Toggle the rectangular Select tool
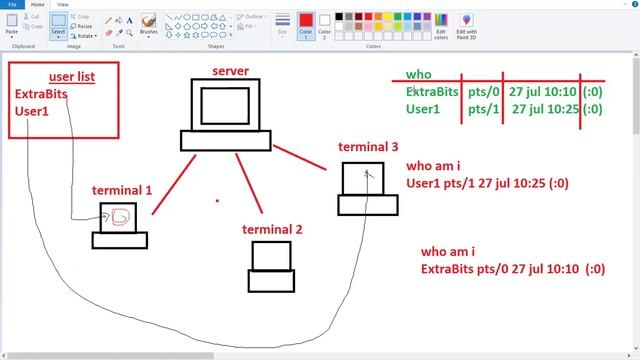Screen dimensions: 640x360 click(58, 20)
